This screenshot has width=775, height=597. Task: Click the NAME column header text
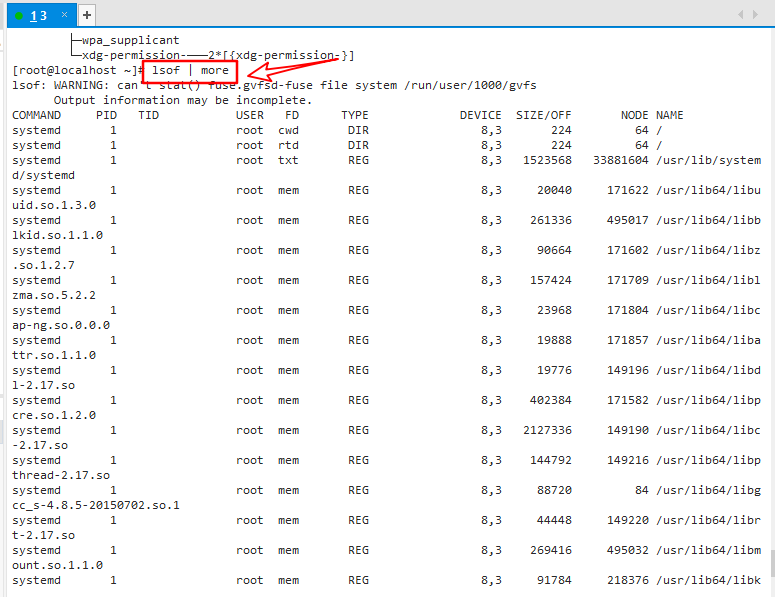(x=670, y=115)
